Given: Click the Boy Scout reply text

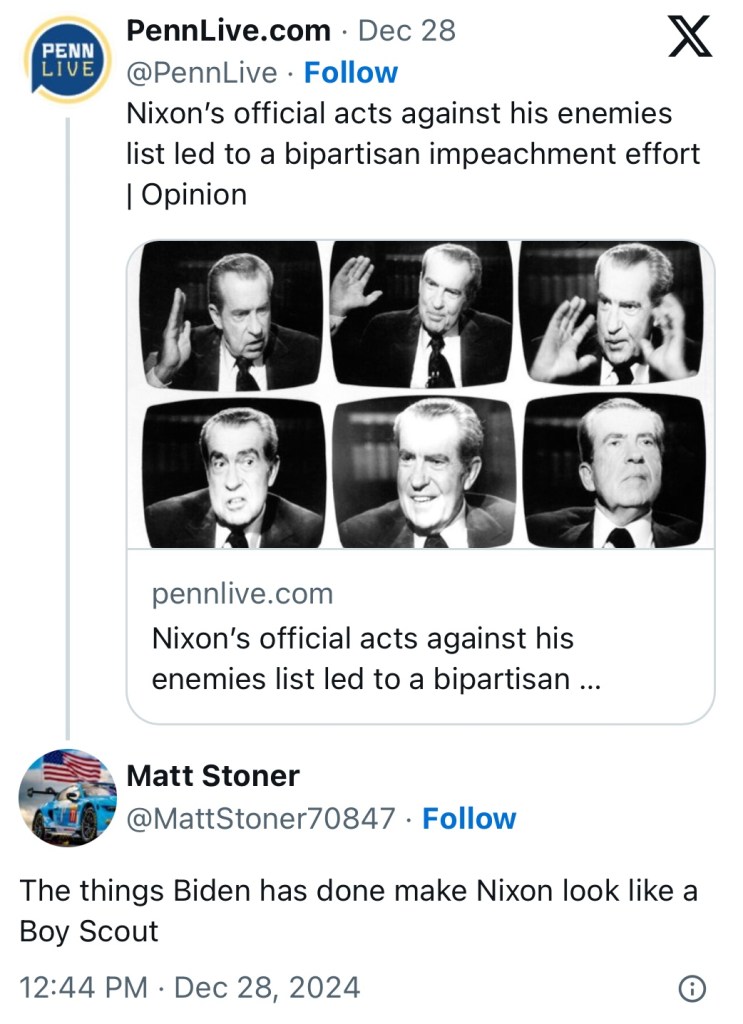Looking at the screenshot, I should tap(358, 910).
